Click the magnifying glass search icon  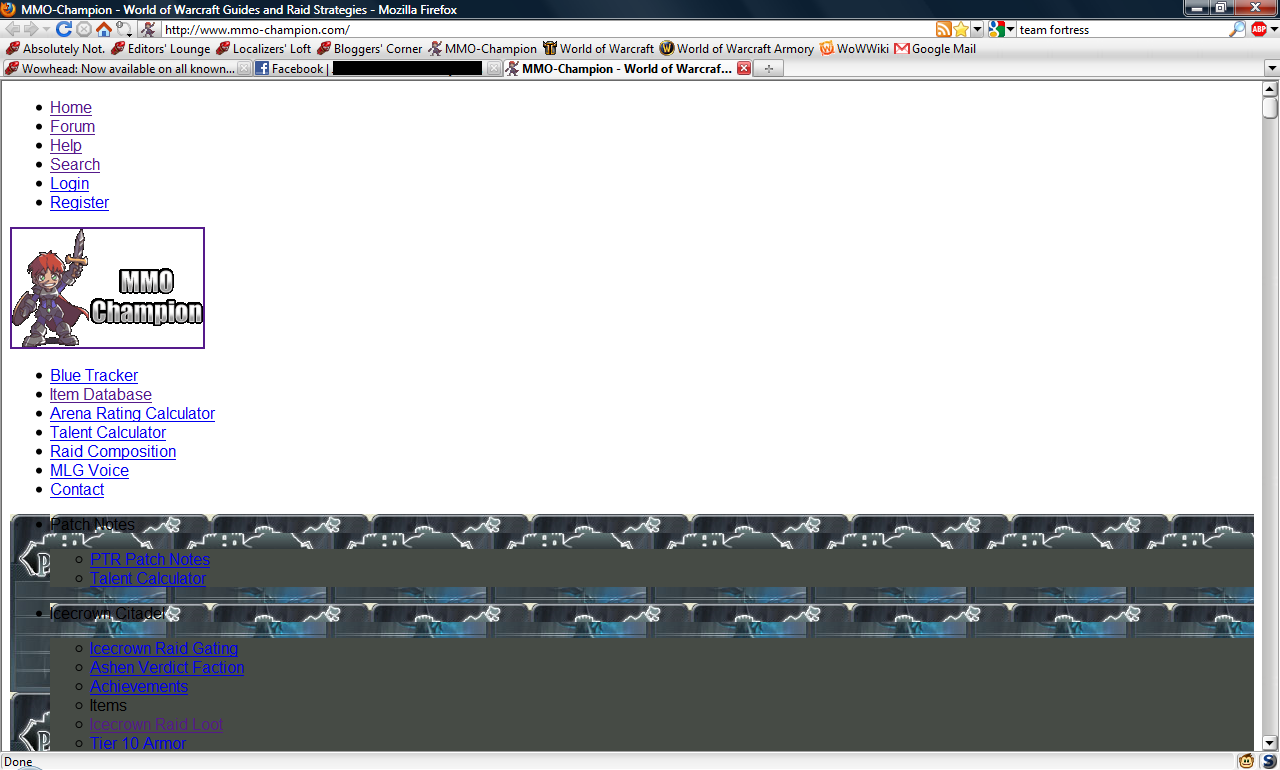(1237, 29)
